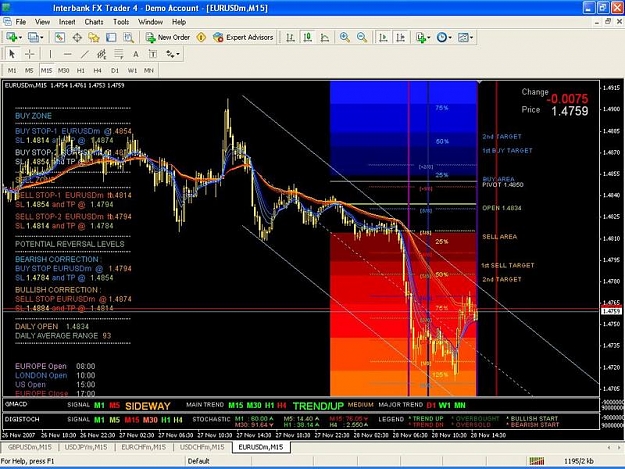This screenshot has width=625, height=469.
Task: Open the Window menu
Action: tap(150, 22)
